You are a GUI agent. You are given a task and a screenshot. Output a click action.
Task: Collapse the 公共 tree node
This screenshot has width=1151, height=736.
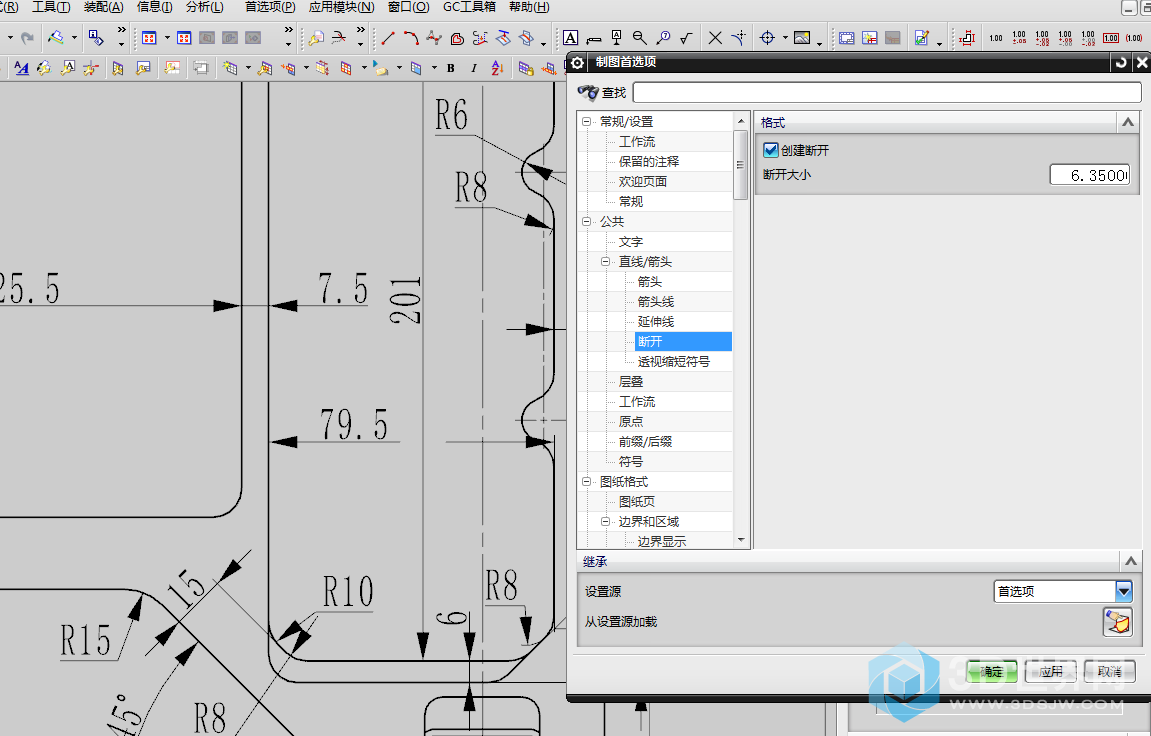tap(586, 222)
